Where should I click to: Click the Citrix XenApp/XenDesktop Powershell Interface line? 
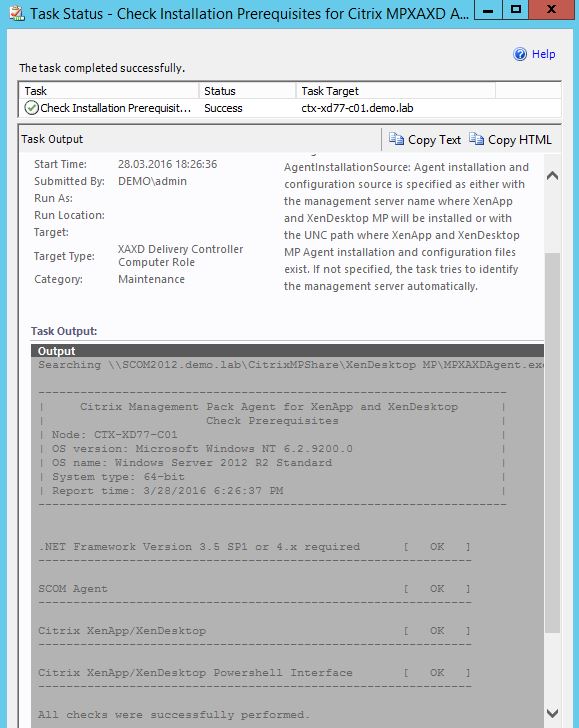(254, 672)
